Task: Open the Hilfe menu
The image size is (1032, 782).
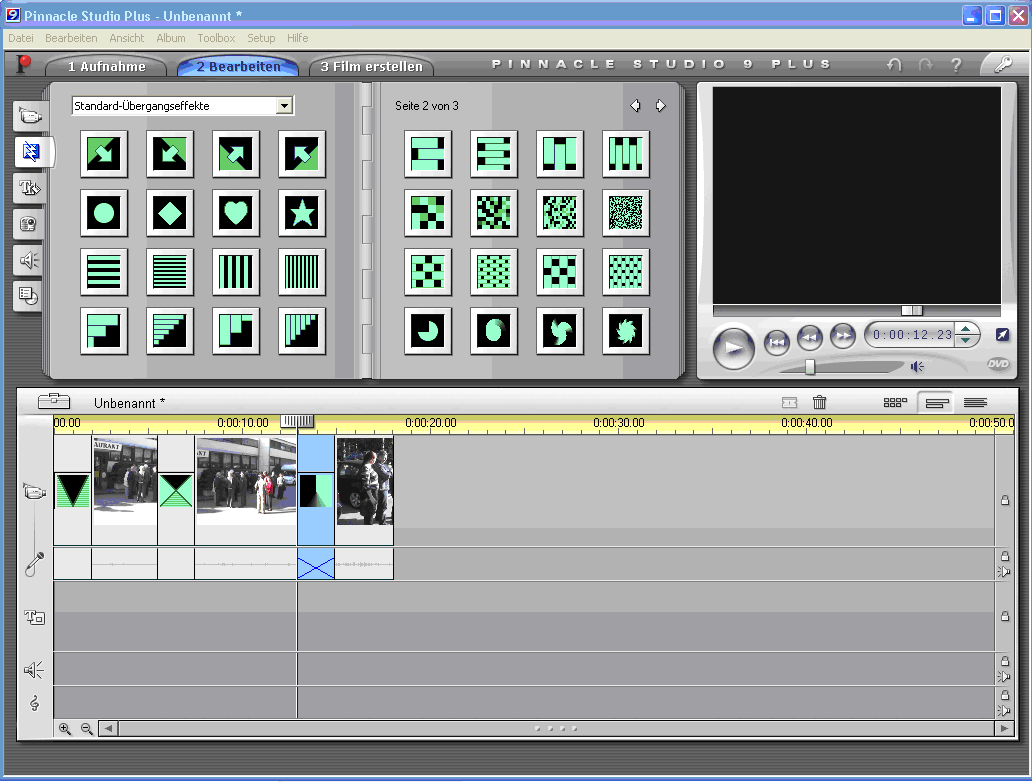Action: tap(297, 38)
